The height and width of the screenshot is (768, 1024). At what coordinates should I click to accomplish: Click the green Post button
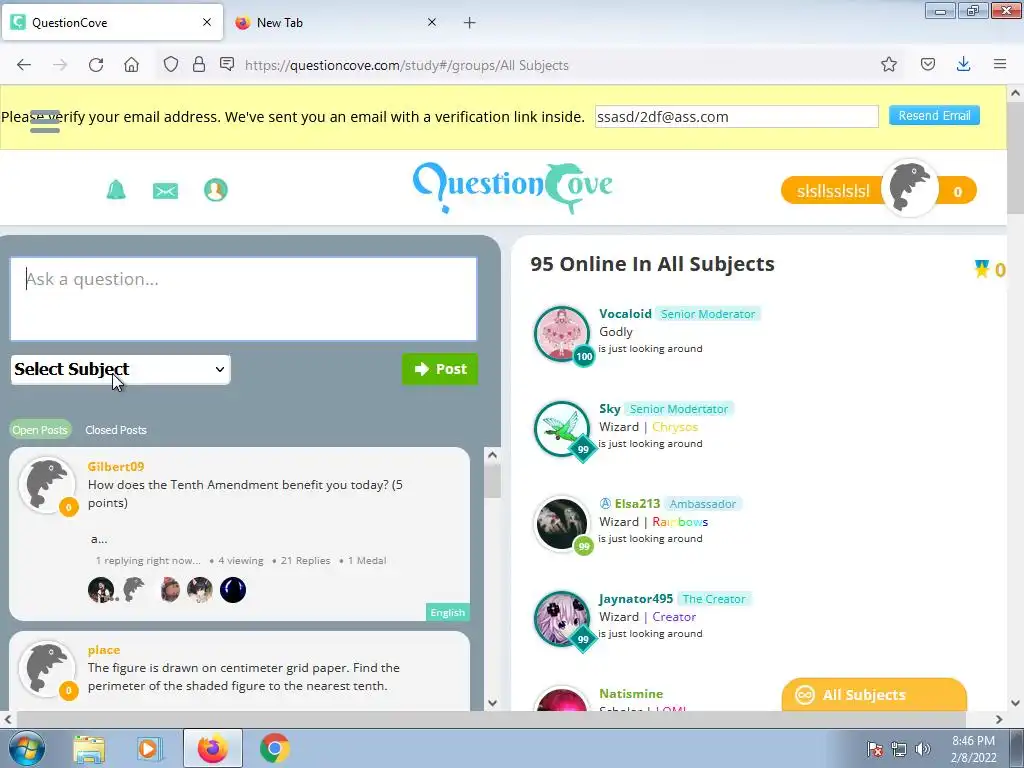440,369
